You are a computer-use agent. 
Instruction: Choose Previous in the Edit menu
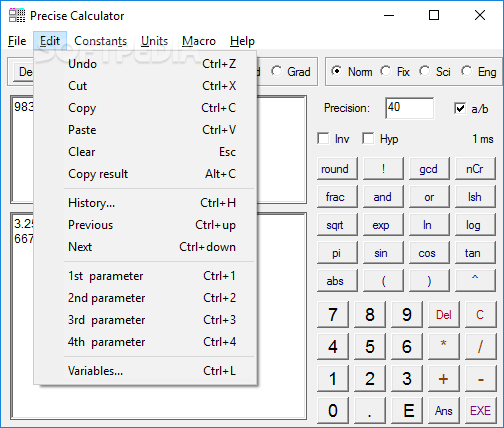[145, 225]
